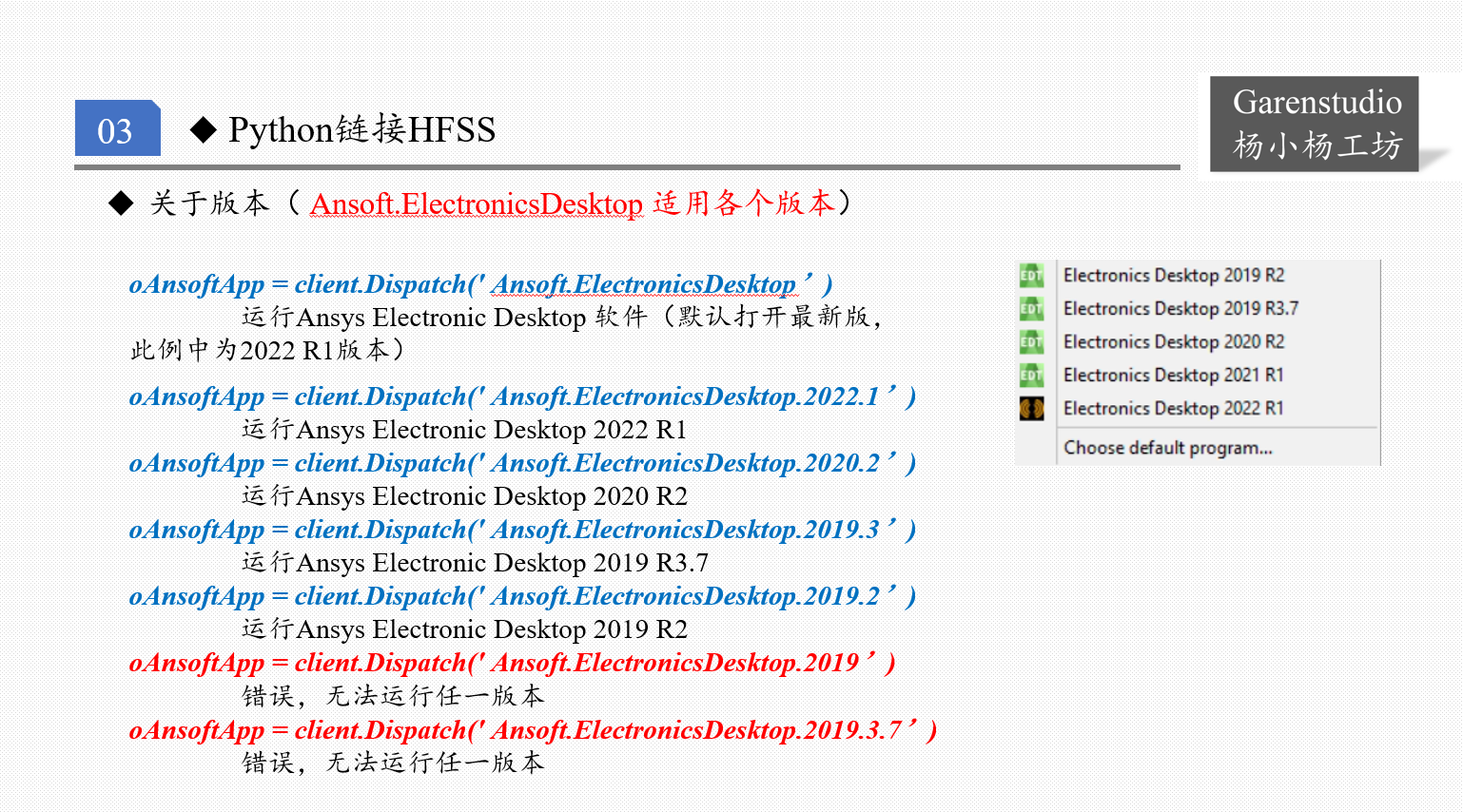Click the red Dispatch line ending in .2019.3.7
Screen dimensions: 1463x812
[x=533, y=730]
